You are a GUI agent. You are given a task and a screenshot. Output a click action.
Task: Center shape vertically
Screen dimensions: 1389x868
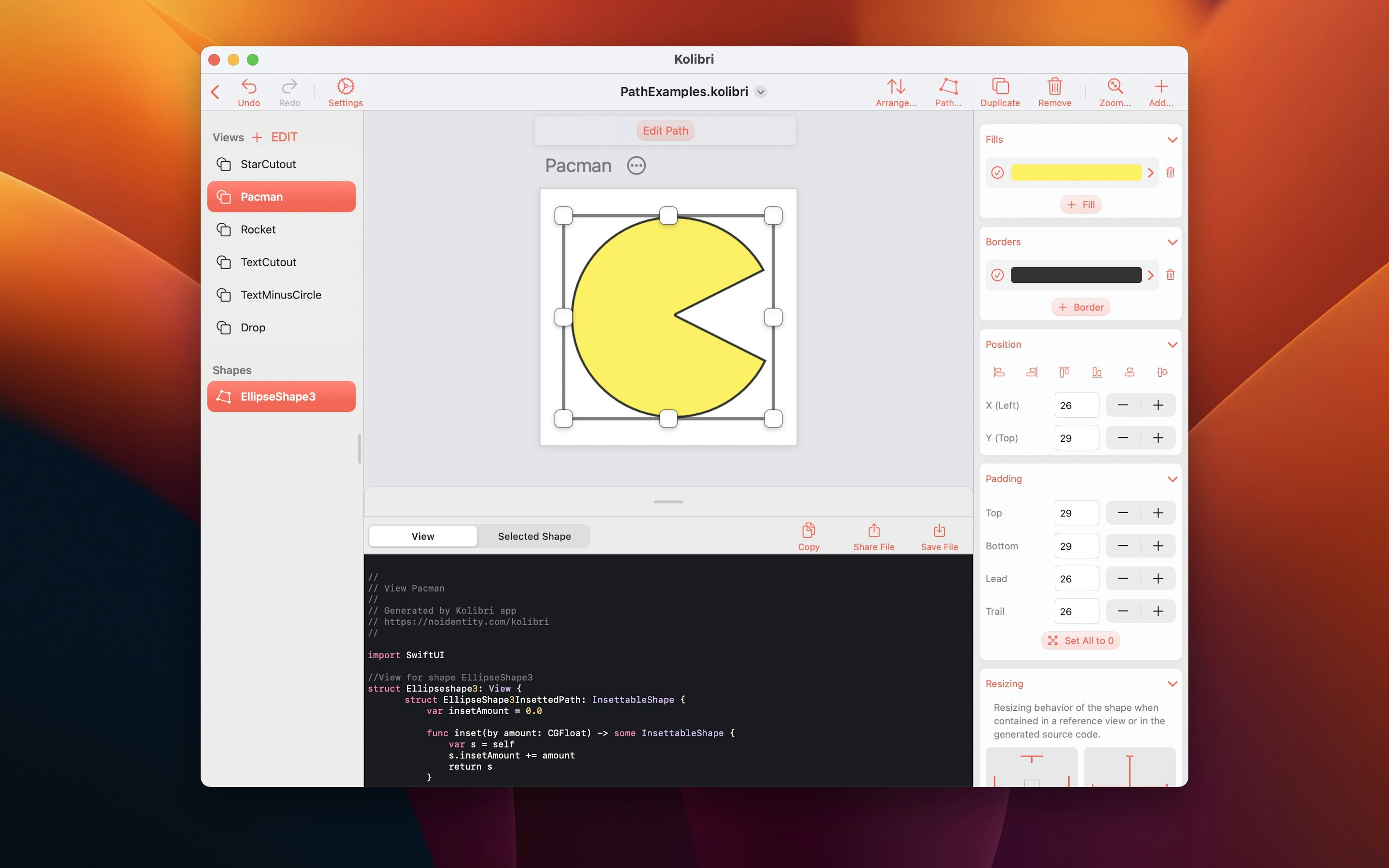pyautogui.click(x=1162, y=372)
